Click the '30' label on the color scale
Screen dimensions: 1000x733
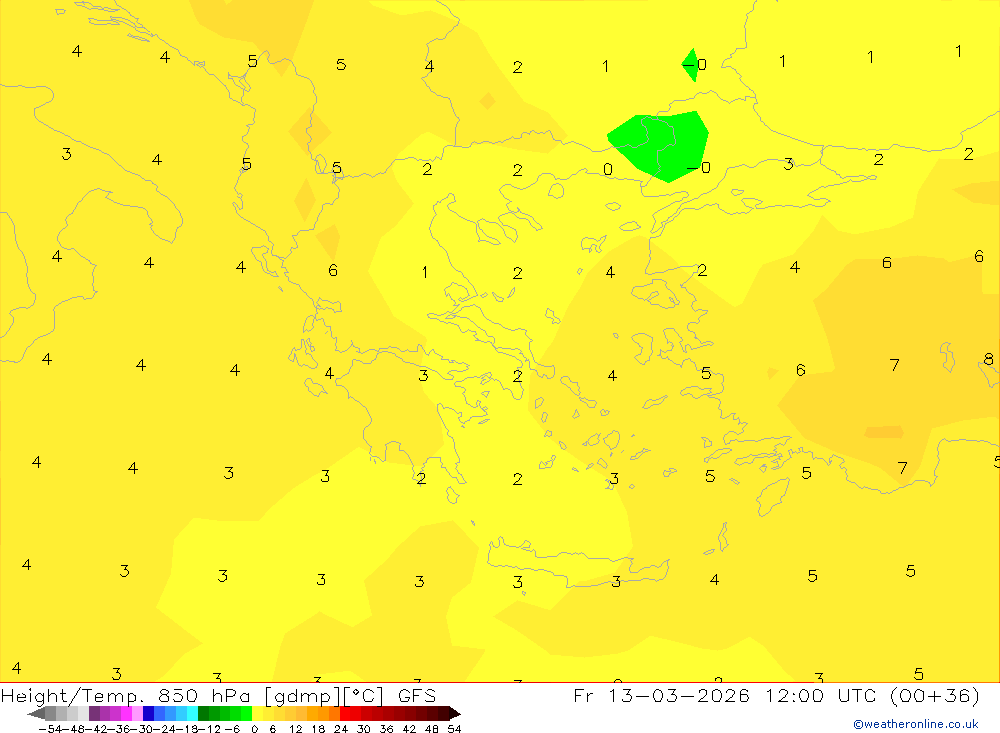tap(364, 729)
